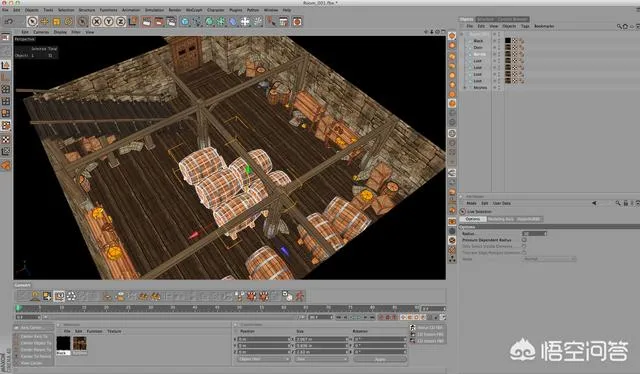The width and height of the screenshot is (640, 374).
Task: Click the recycle arrows icon in lower toolbar
Action: point(71,296)
